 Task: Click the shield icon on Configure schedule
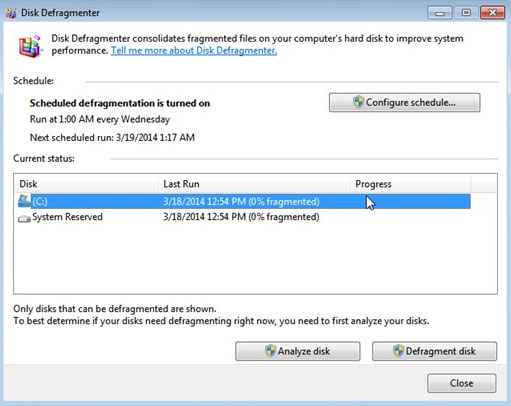[x=358, y=102]
